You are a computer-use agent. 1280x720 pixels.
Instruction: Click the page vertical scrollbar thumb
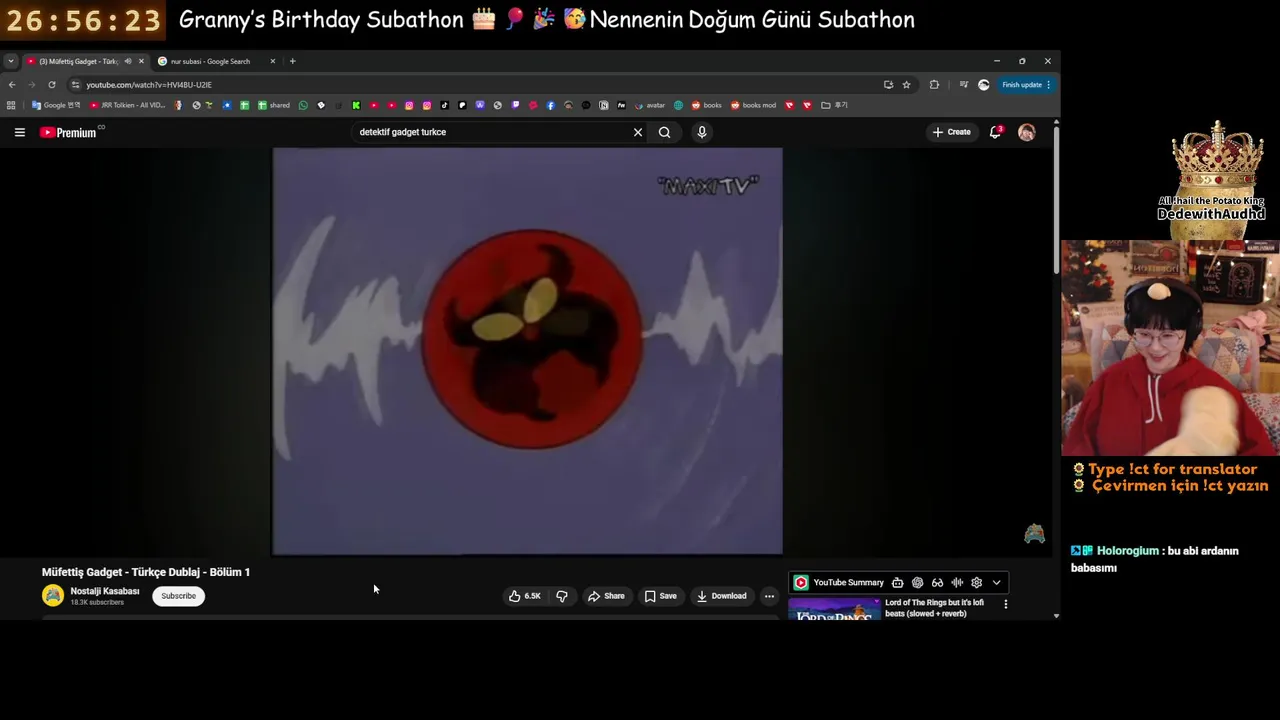coord(1056,198)
